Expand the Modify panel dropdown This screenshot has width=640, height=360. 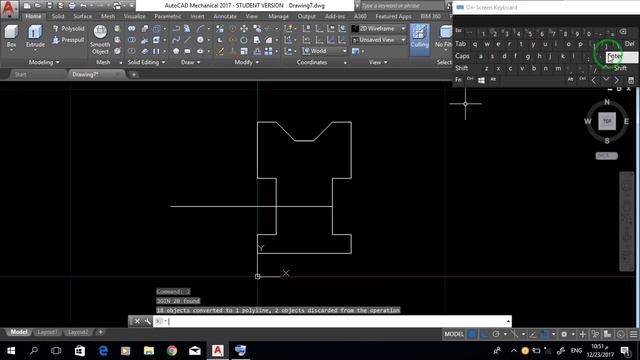pyautogui.click(x=247, y=62)
